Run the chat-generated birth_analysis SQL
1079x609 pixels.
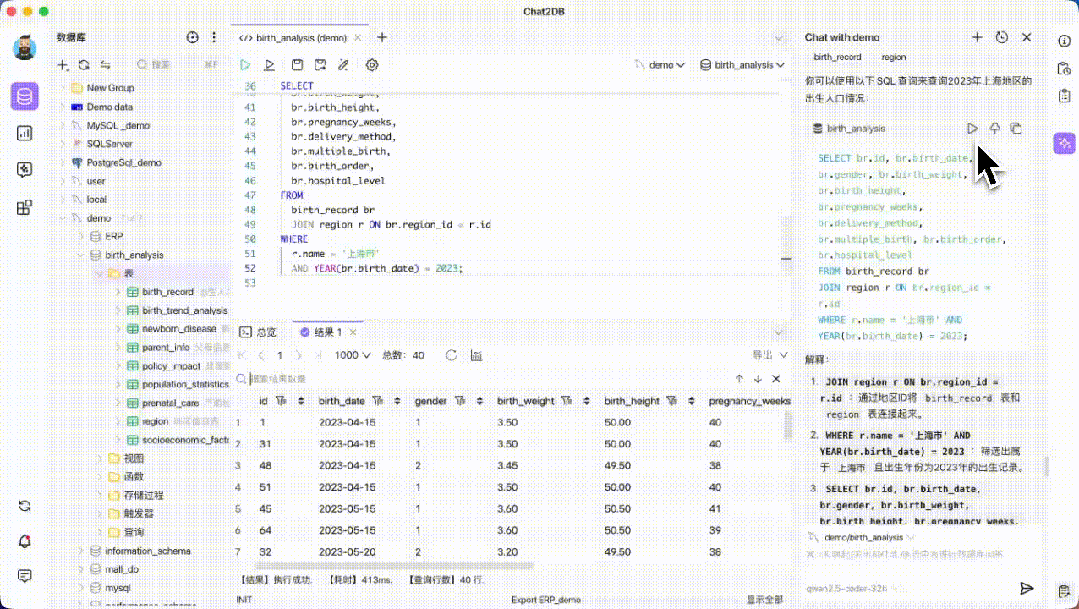click(972, 128)
